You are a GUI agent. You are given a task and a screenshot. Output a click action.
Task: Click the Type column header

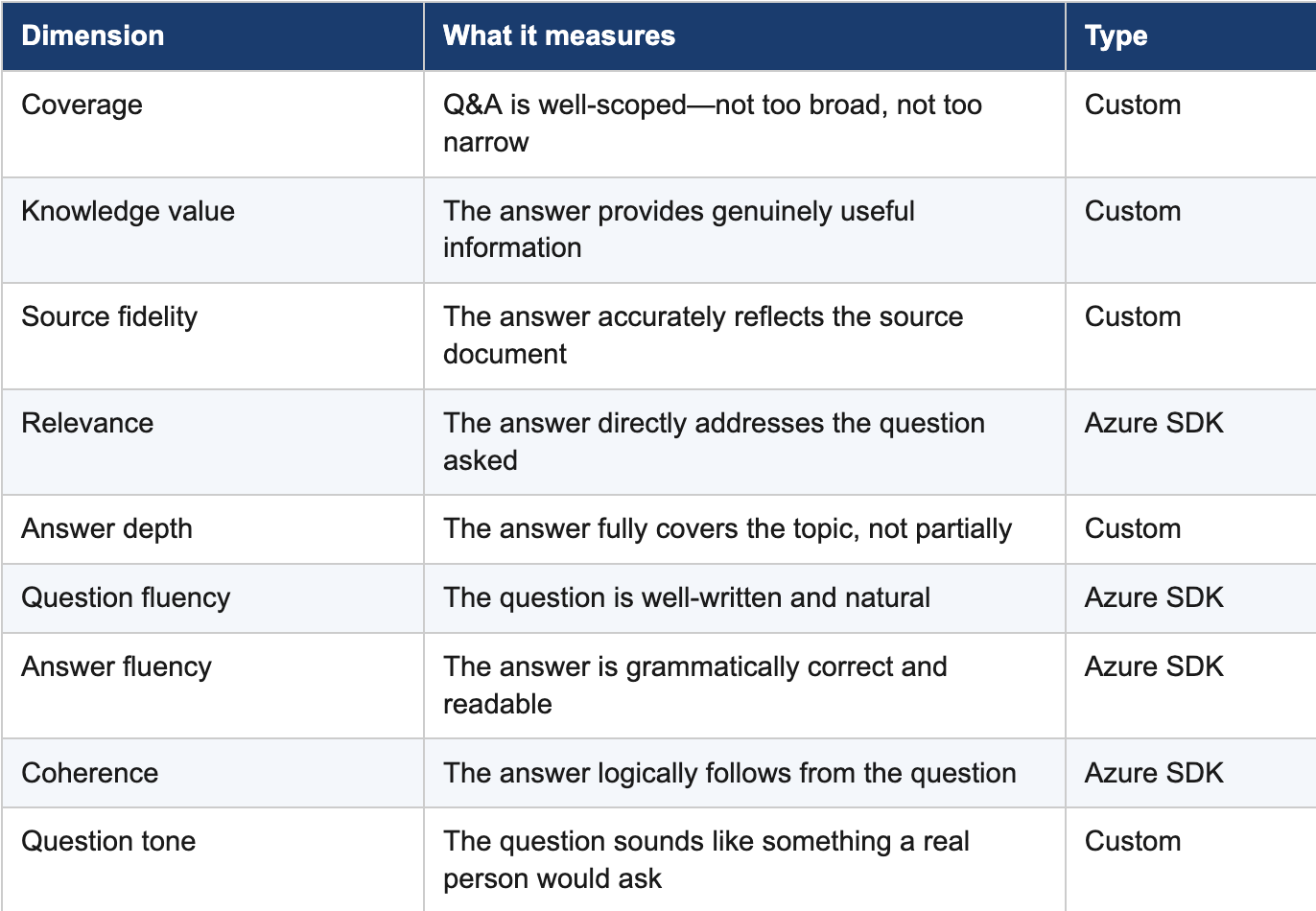1116,36
